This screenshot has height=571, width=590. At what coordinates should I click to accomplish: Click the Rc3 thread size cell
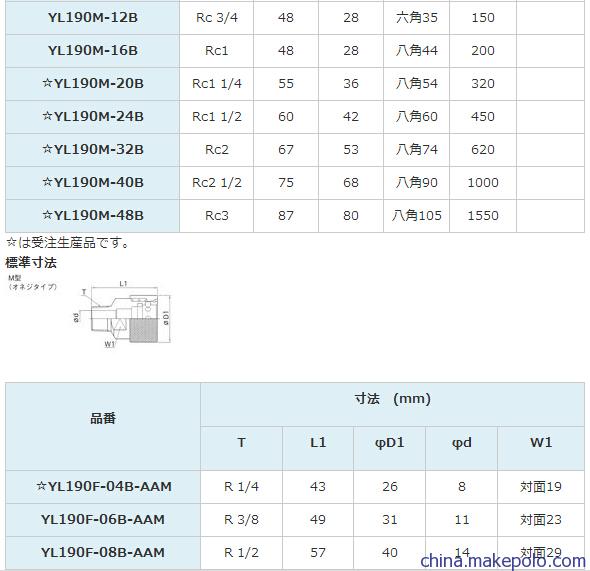click(x=217, y=216)
